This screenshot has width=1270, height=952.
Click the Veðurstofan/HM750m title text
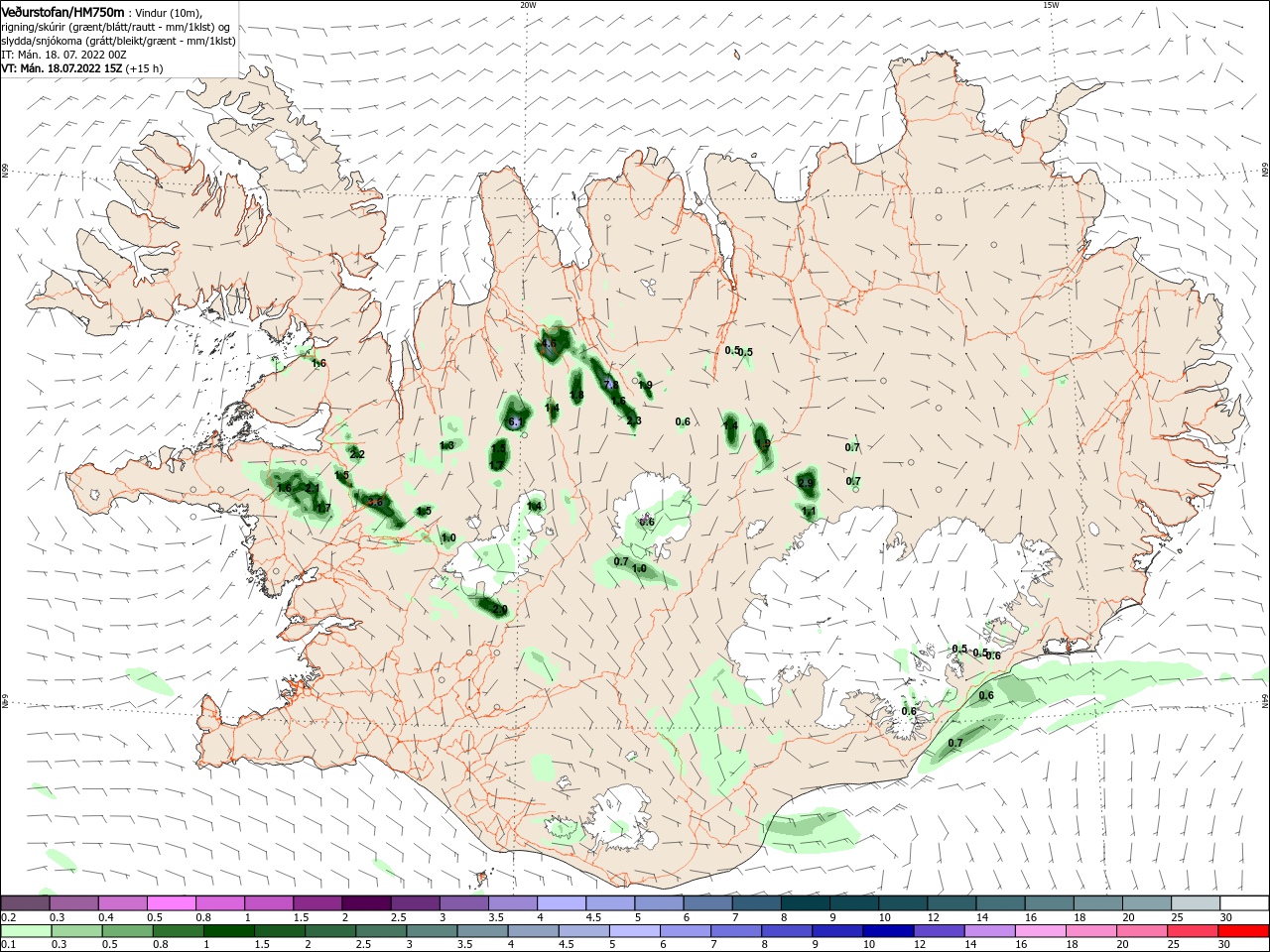click(x=63, y=12)
